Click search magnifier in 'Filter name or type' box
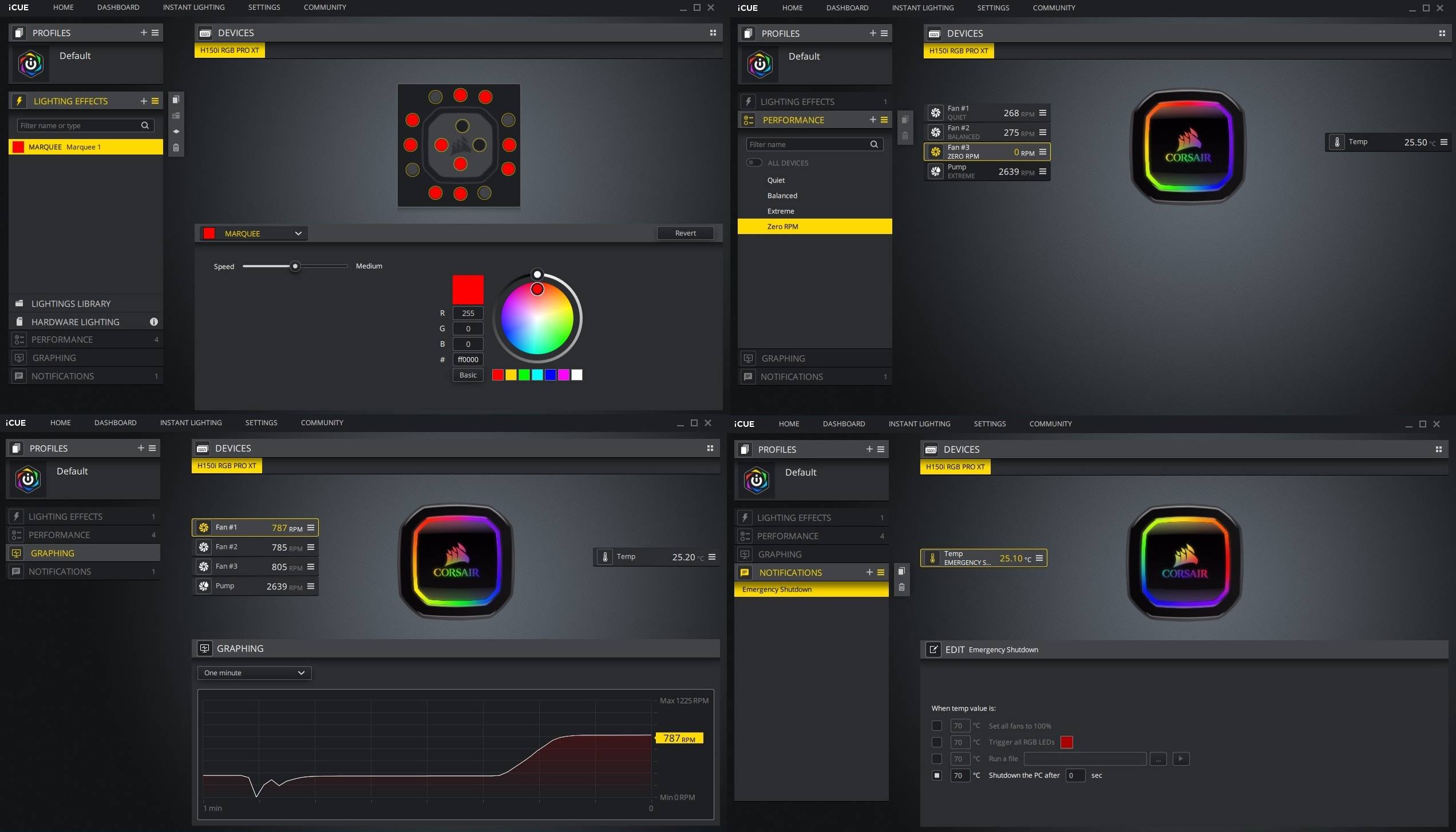1456x832 pixels. coord(145,125)
